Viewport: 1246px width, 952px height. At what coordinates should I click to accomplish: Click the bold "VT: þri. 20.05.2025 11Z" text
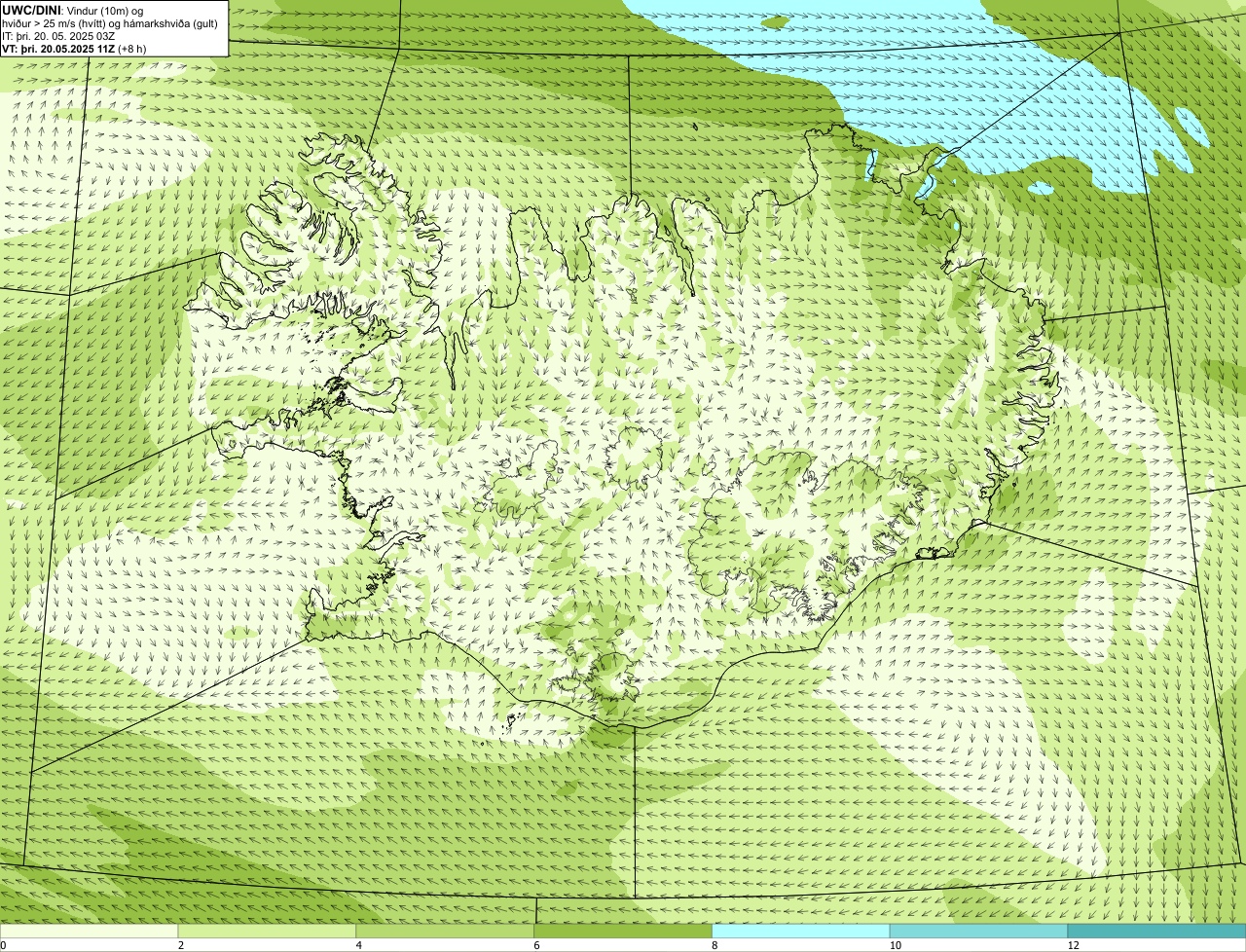pyautogui.click(x=58, y=49)
